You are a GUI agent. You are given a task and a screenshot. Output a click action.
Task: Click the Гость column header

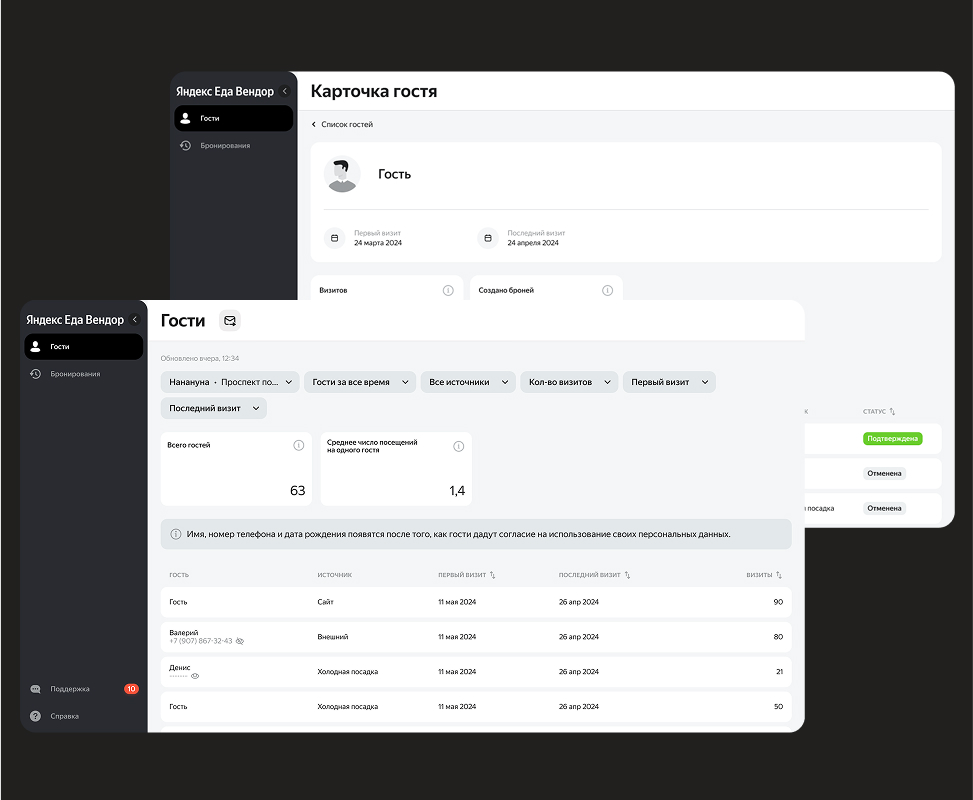pyautogui.click(x=179, y=575)
